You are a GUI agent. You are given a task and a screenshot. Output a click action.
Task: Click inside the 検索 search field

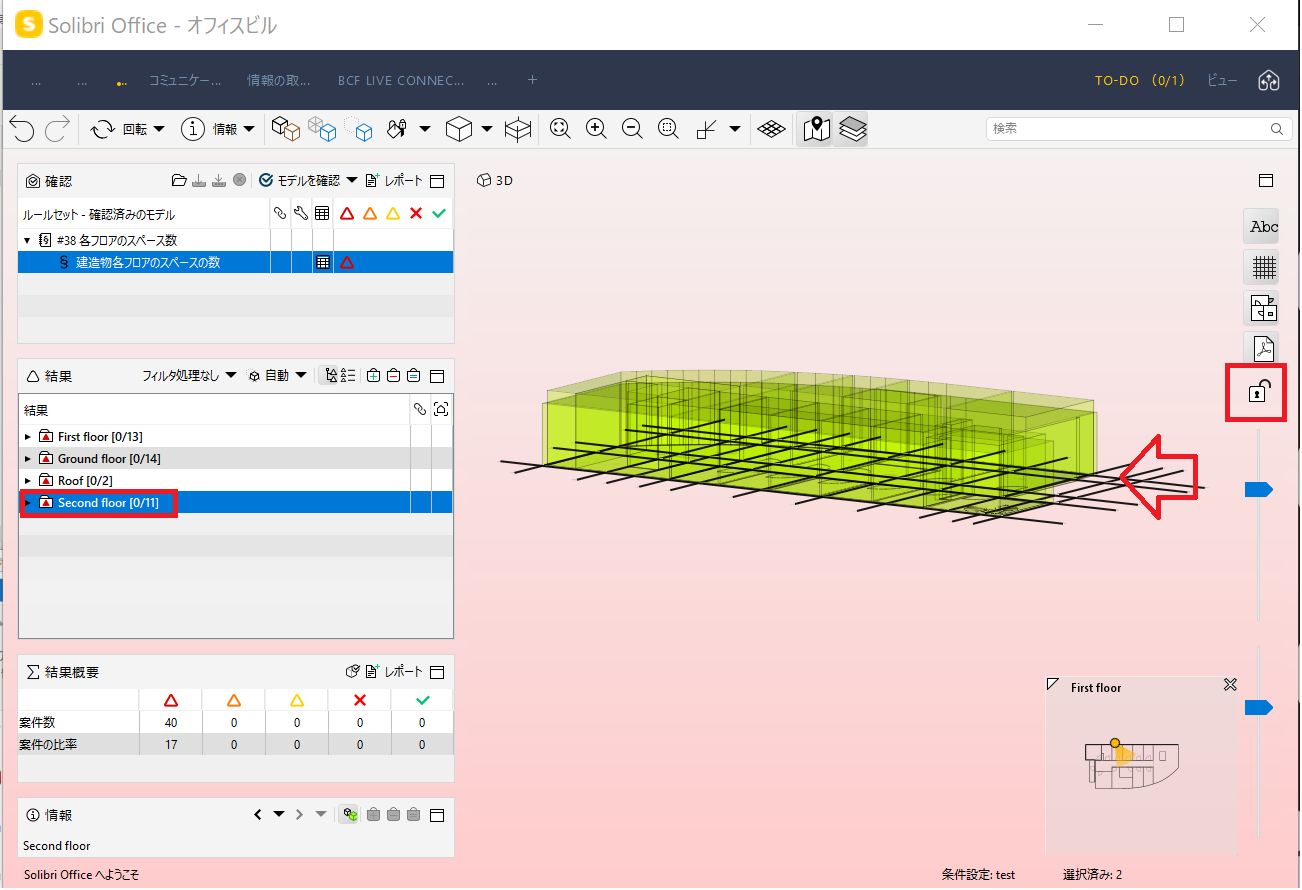click(x=1129, y=129)
